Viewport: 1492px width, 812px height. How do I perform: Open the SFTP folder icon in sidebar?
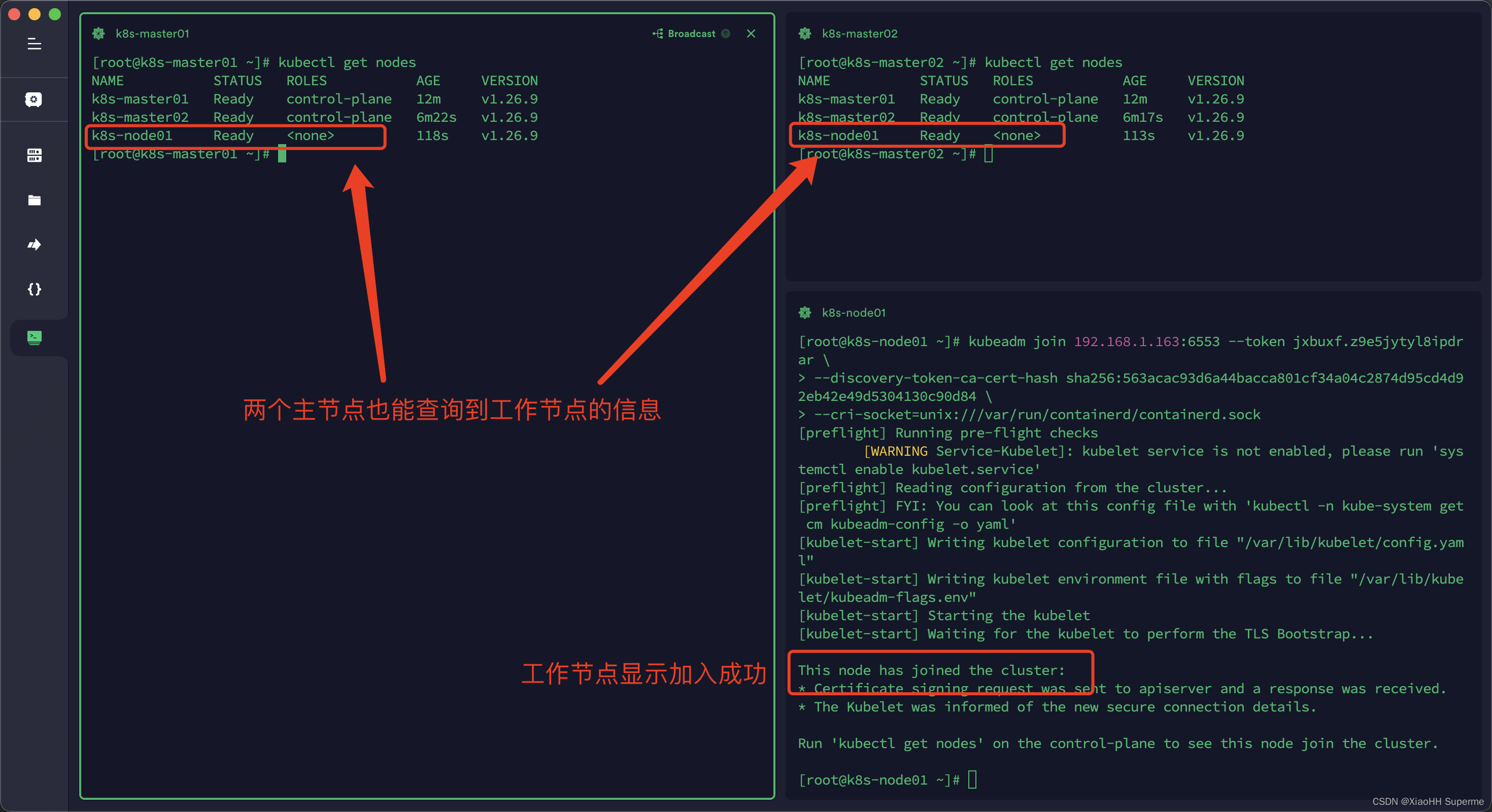(34, 200)
